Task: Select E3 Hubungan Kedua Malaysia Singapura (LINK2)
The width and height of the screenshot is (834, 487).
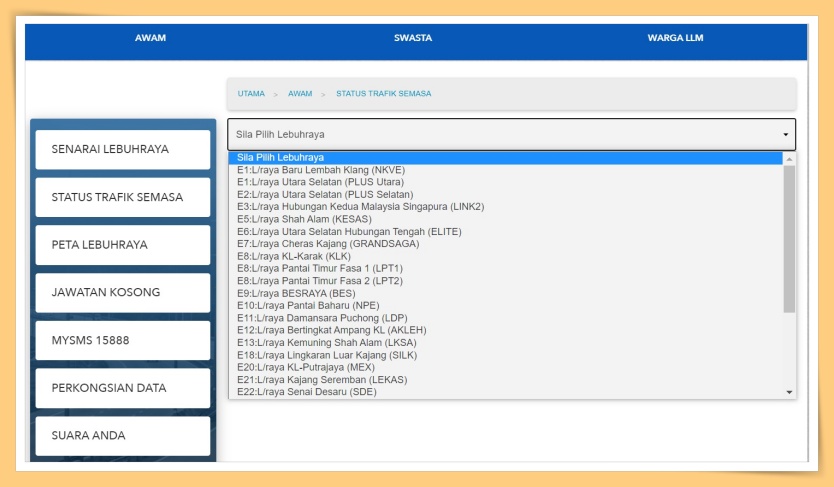Action: [x=505, y=207]
